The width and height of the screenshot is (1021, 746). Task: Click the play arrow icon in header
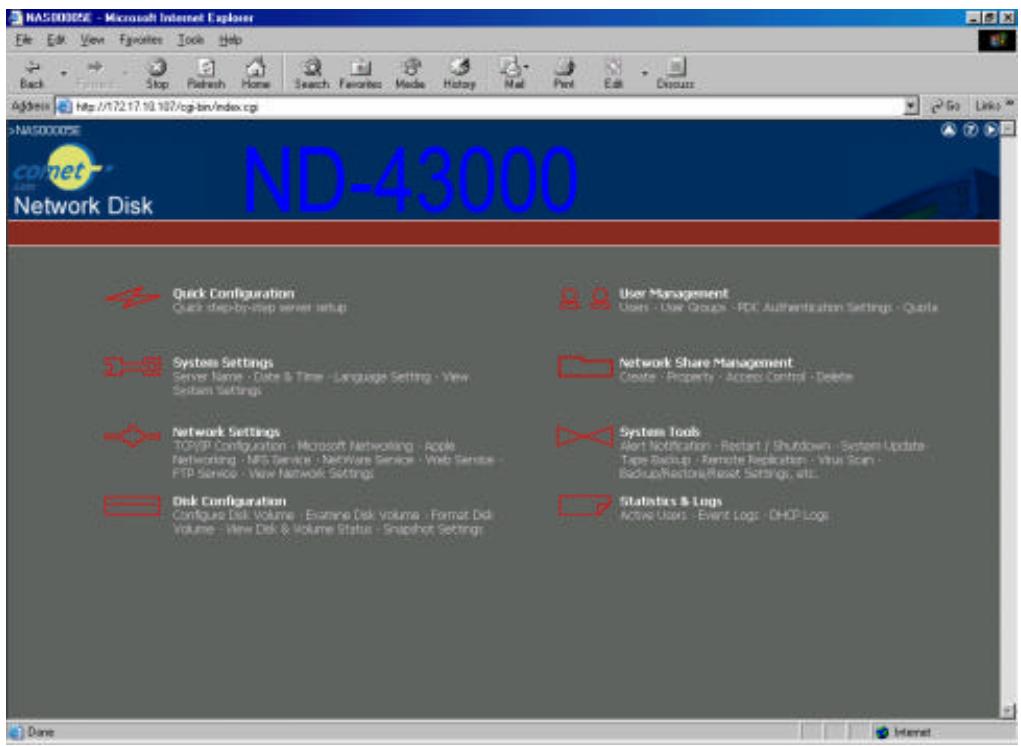990,130
